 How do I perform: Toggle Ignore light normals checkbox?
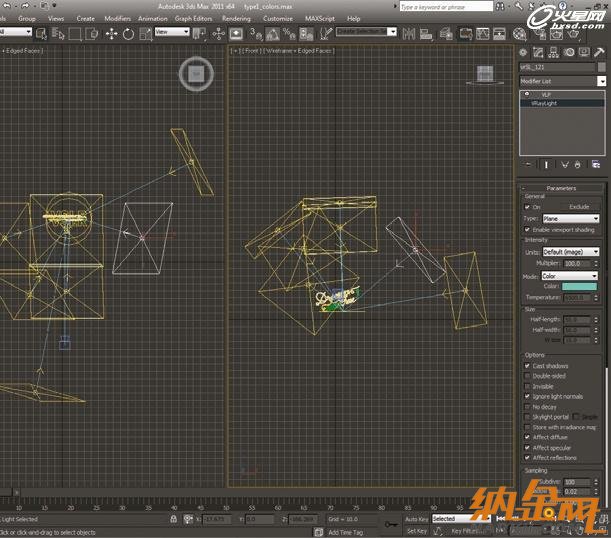(527, 397)
